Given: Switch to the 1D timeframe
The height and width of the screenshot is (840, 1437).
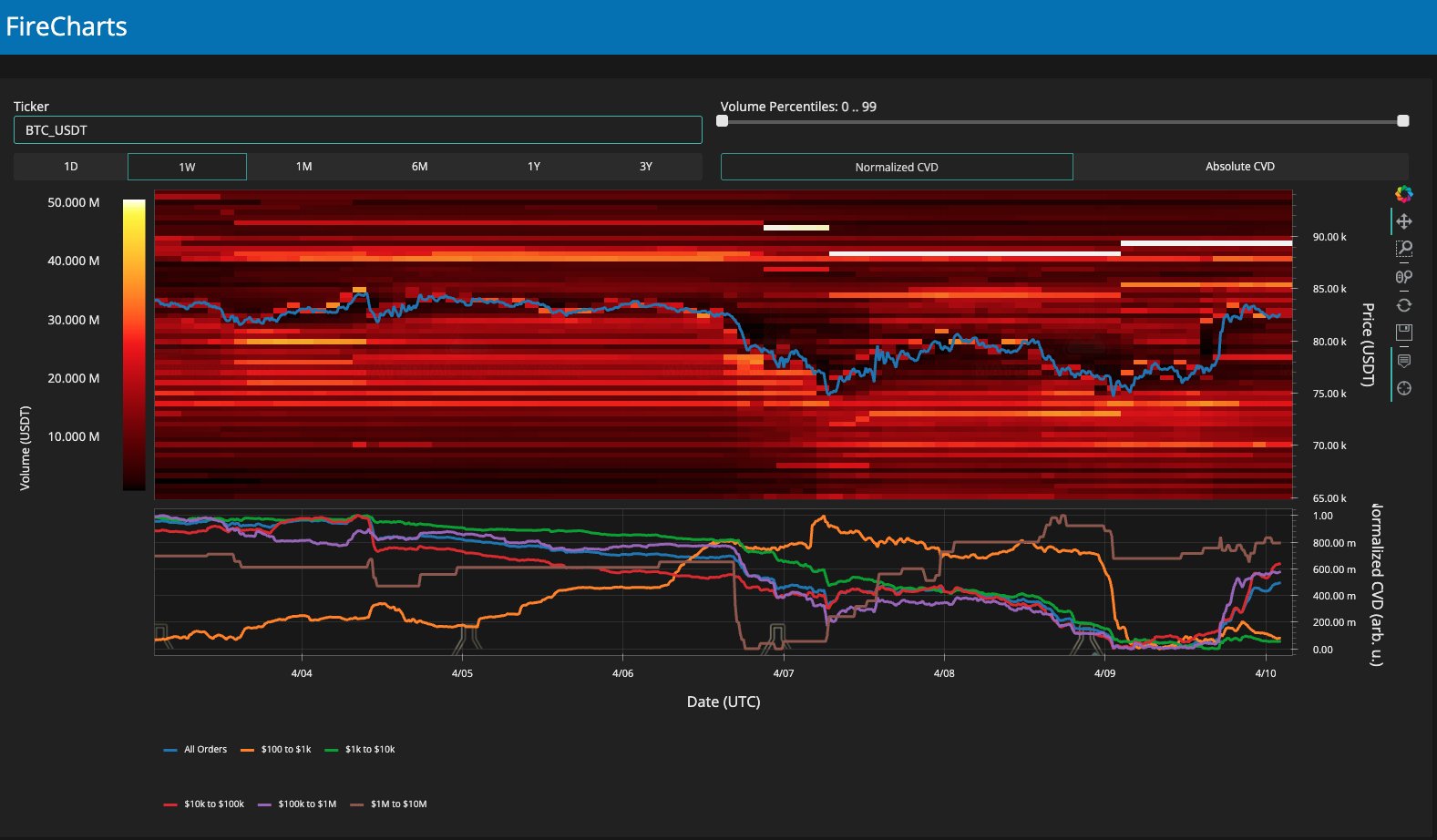Looking at the screenshot, I should tap(71, 167).
